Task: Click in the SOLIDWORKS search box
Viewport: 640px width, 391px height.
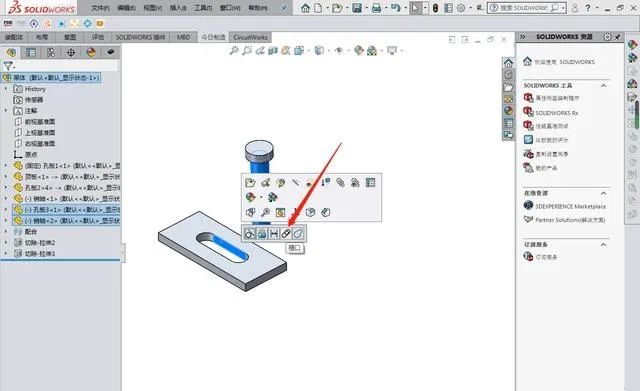Action: (524, 8)
